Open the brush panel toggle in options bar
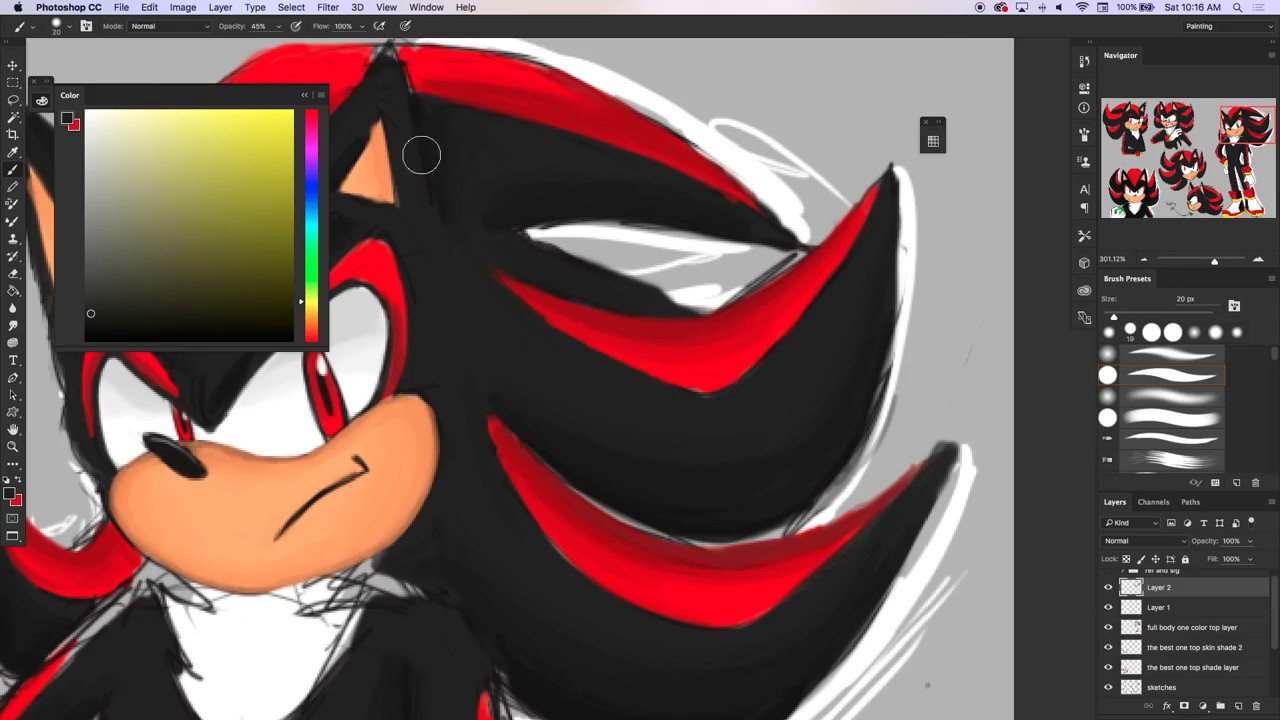1280x720 pixels. pos(86,26)
